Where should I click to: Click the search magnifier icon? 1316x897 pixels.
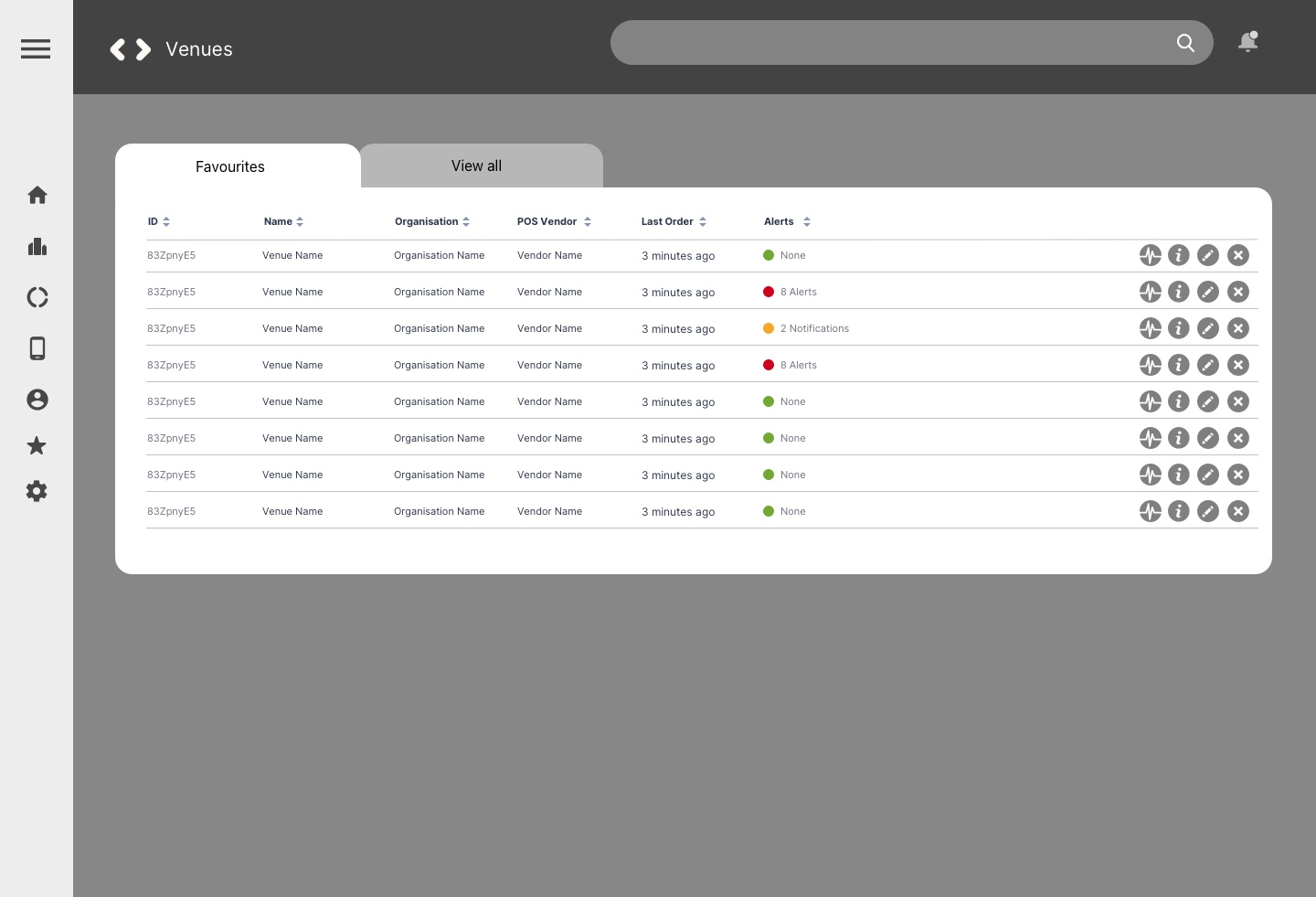1185,43
